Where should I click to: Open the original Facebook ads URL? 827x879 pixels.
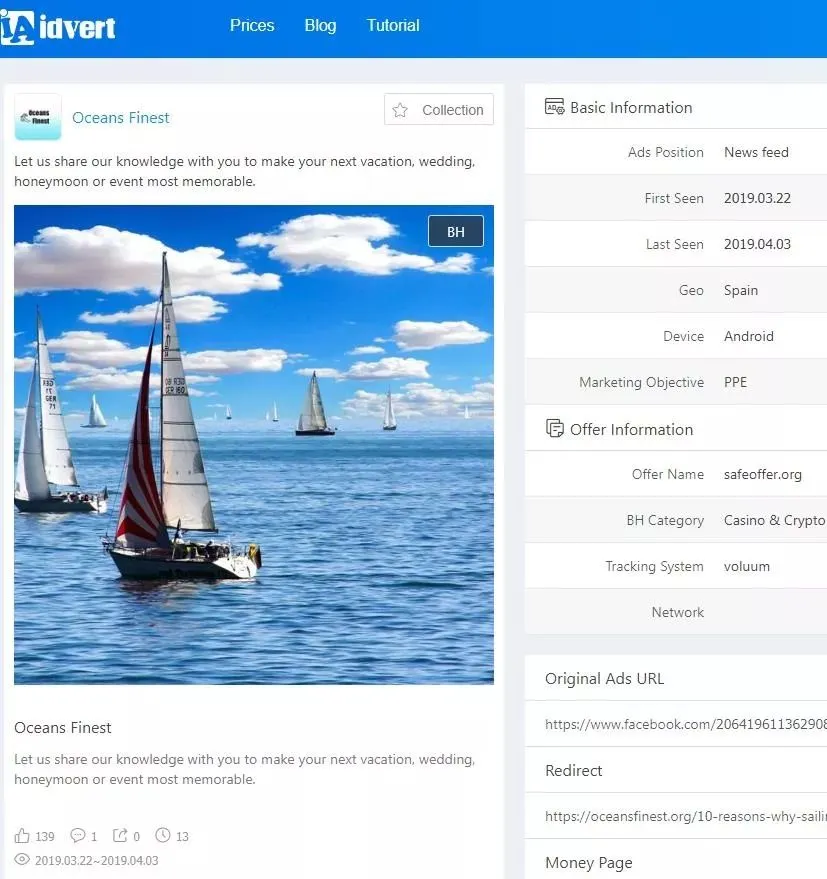pos(686,724)
